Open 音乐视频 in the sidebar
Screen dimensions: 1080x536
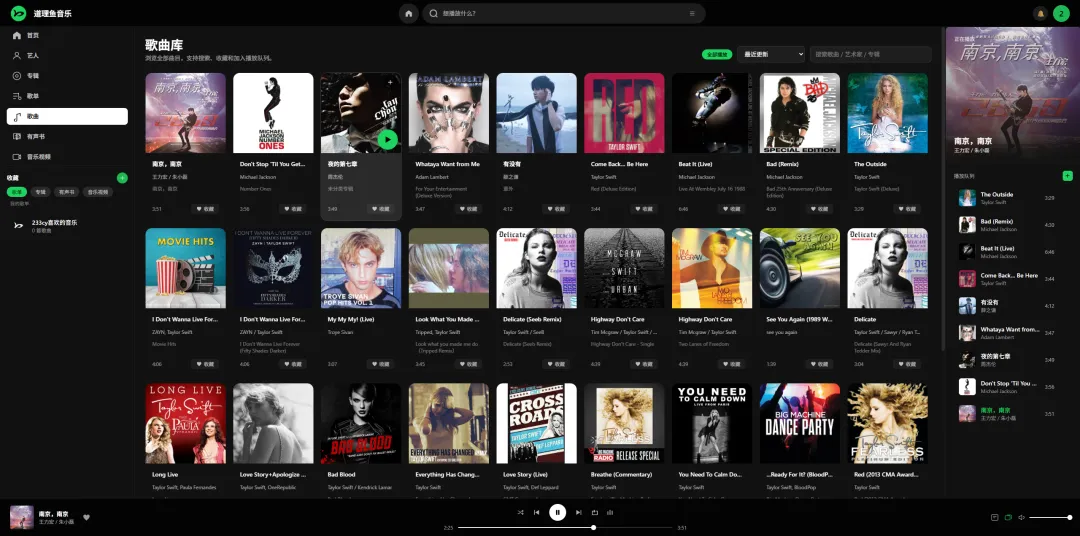[x=67, y=156]
